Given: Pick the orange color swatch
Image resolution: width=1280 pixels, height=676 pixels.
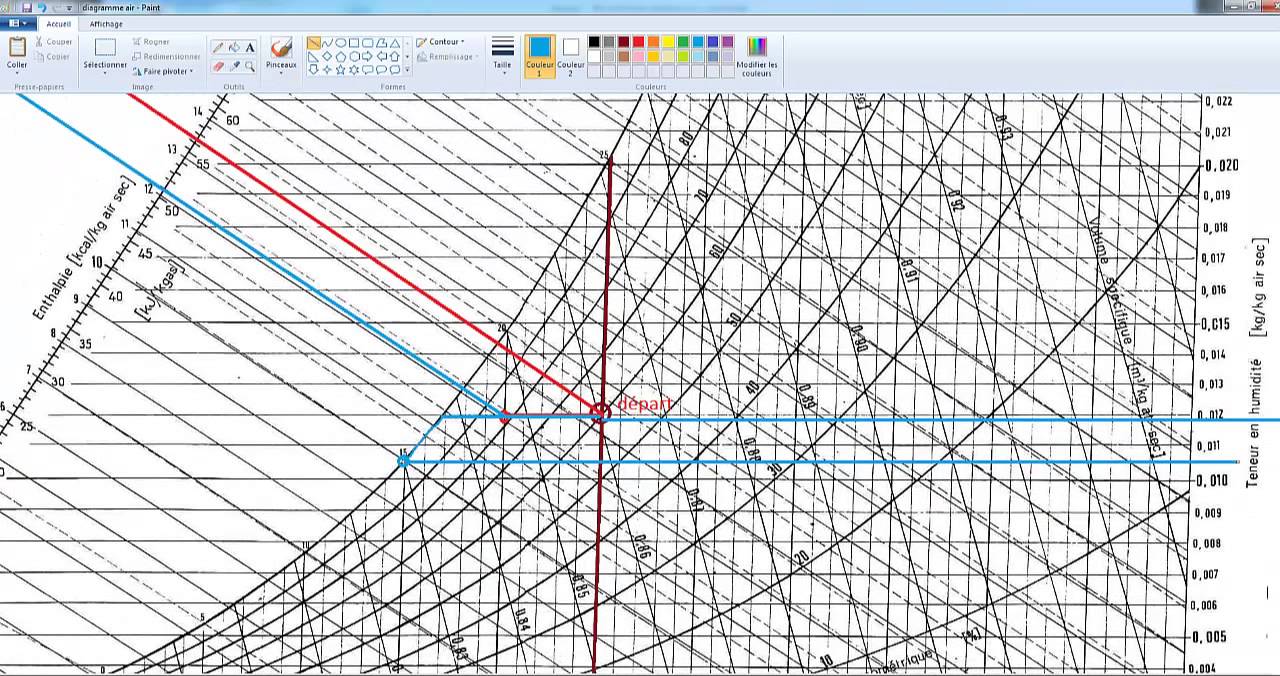Looking at the screenshot, I should tap(653, 42).
